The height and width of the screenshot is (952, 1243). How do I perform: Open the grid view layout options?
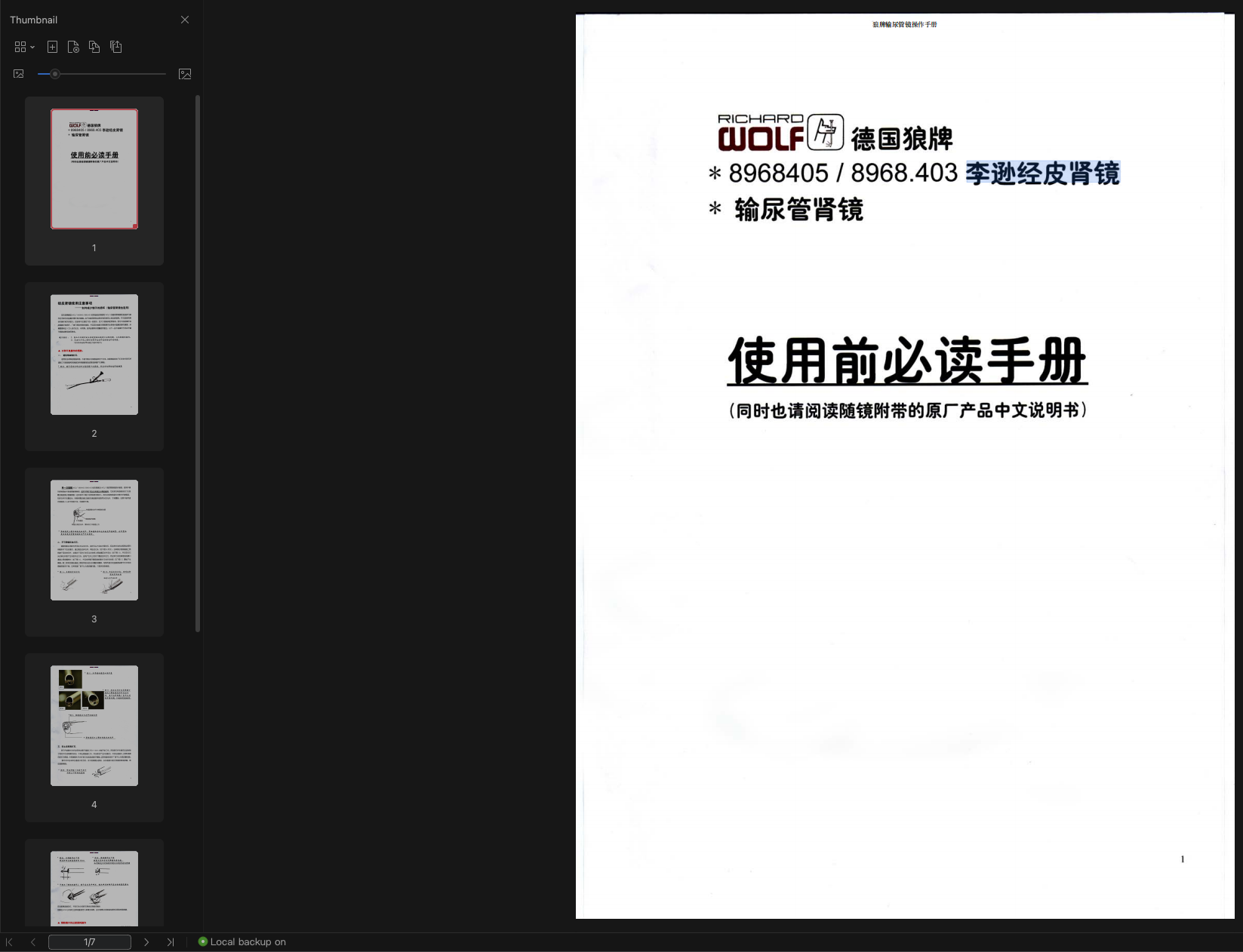(20, 46)
